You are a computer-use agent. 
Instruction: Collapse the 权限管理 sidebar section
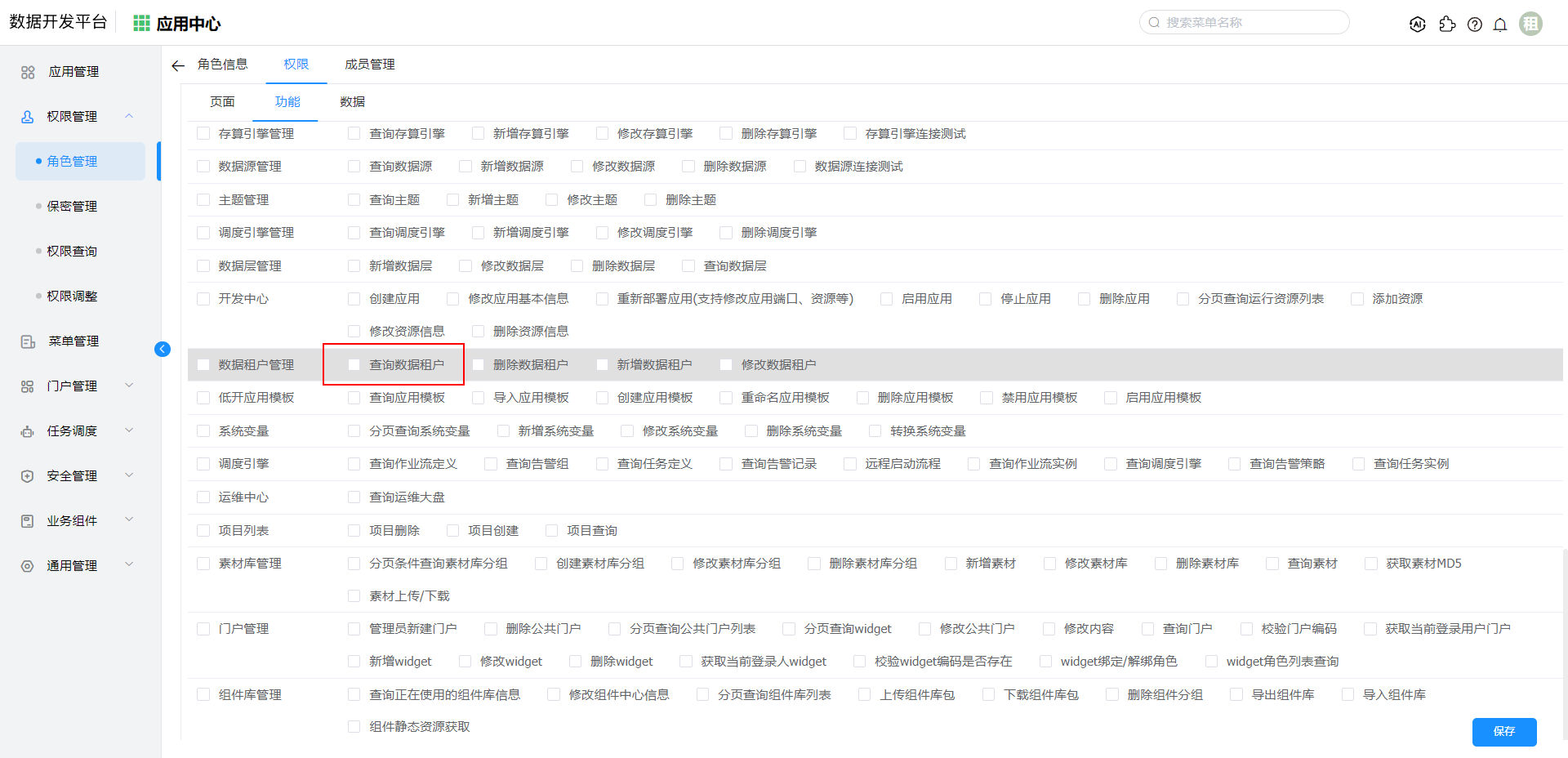pos(129,116)
